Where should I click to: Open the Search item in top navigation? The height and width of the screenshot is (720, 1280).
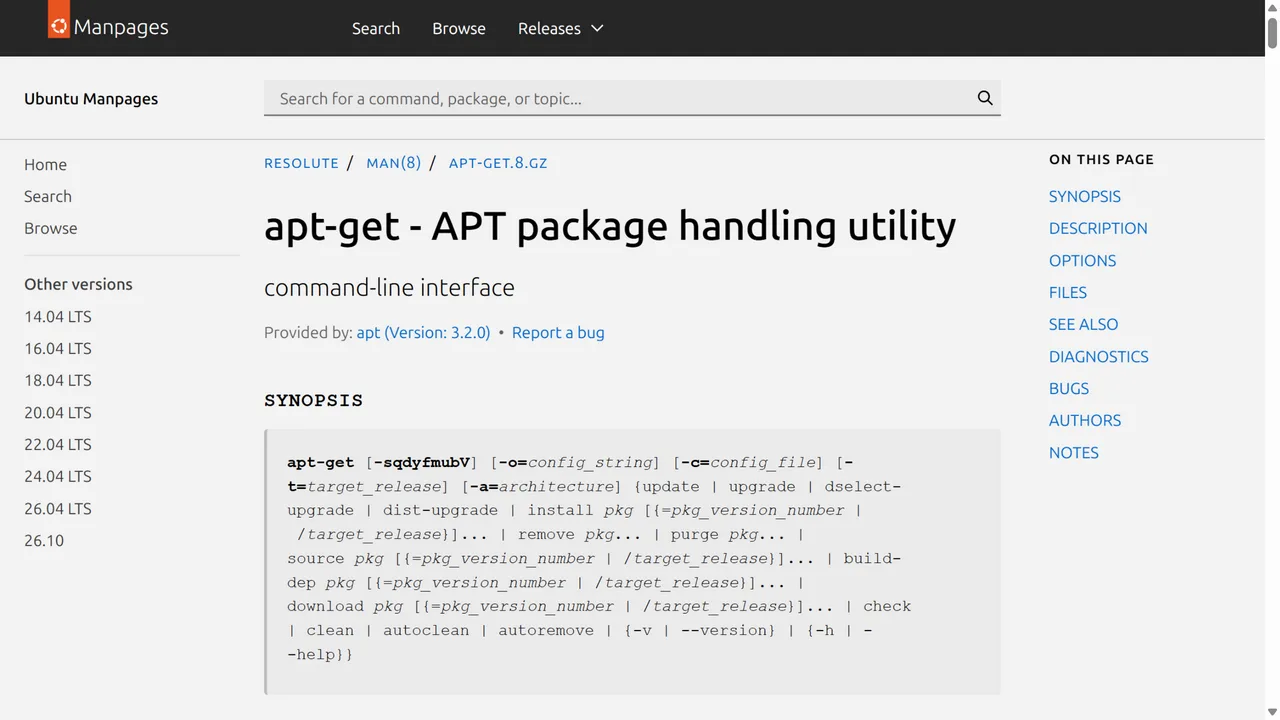coord(376,28)
